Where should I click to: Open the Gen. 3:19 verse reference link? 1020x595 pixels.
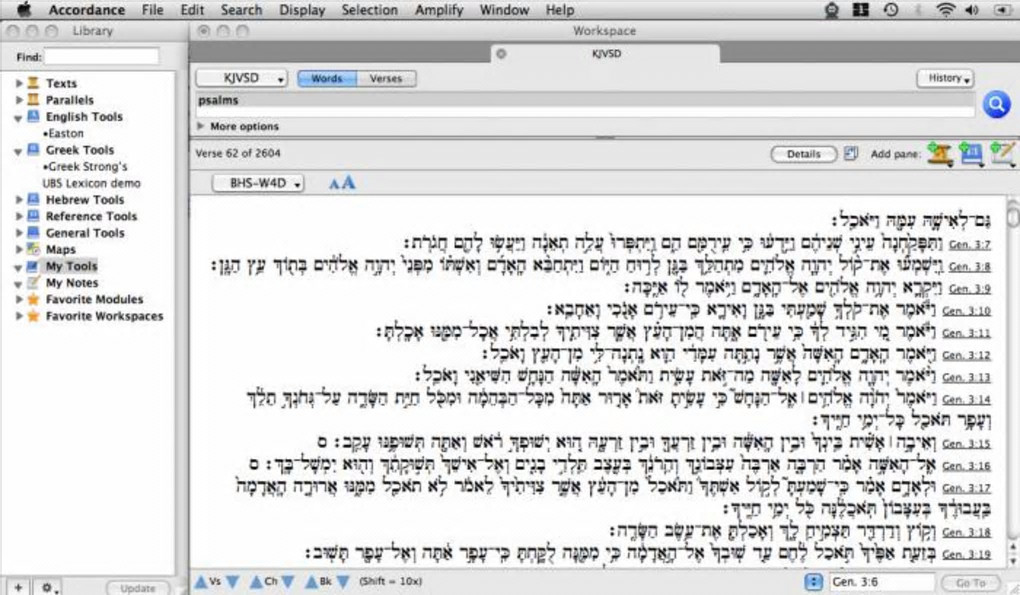coord(966,554)
